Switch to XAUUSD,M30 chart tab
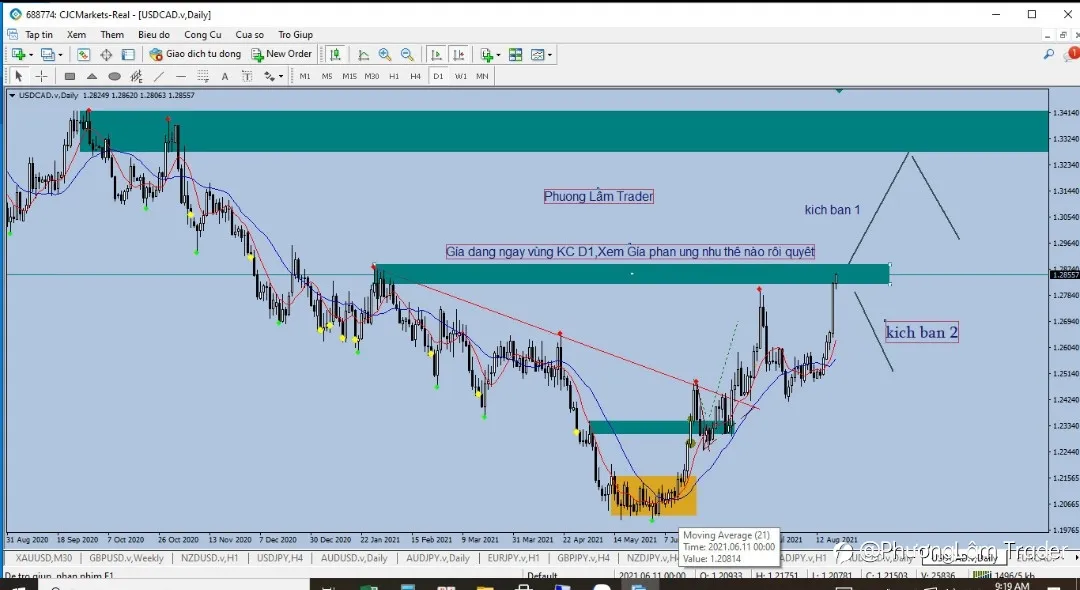 (43, 558)
